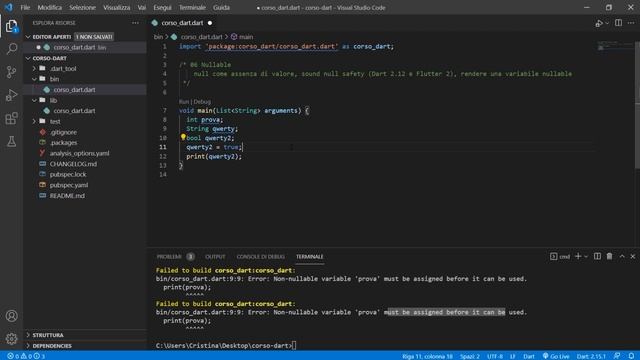The image size is (640, 360).
Task: Open editor More Actions ellipsis
Action: point(631,23)
